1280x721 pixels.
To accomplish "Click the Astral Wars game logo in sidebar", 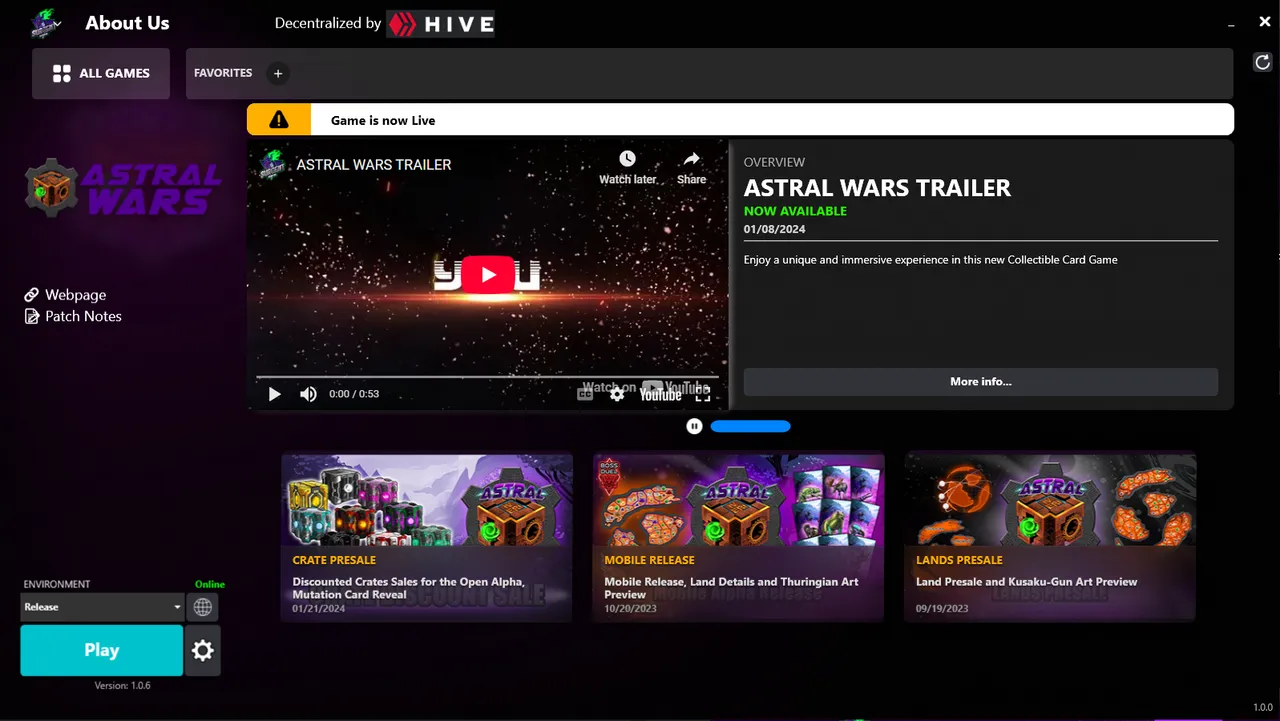I will point(123,188).
